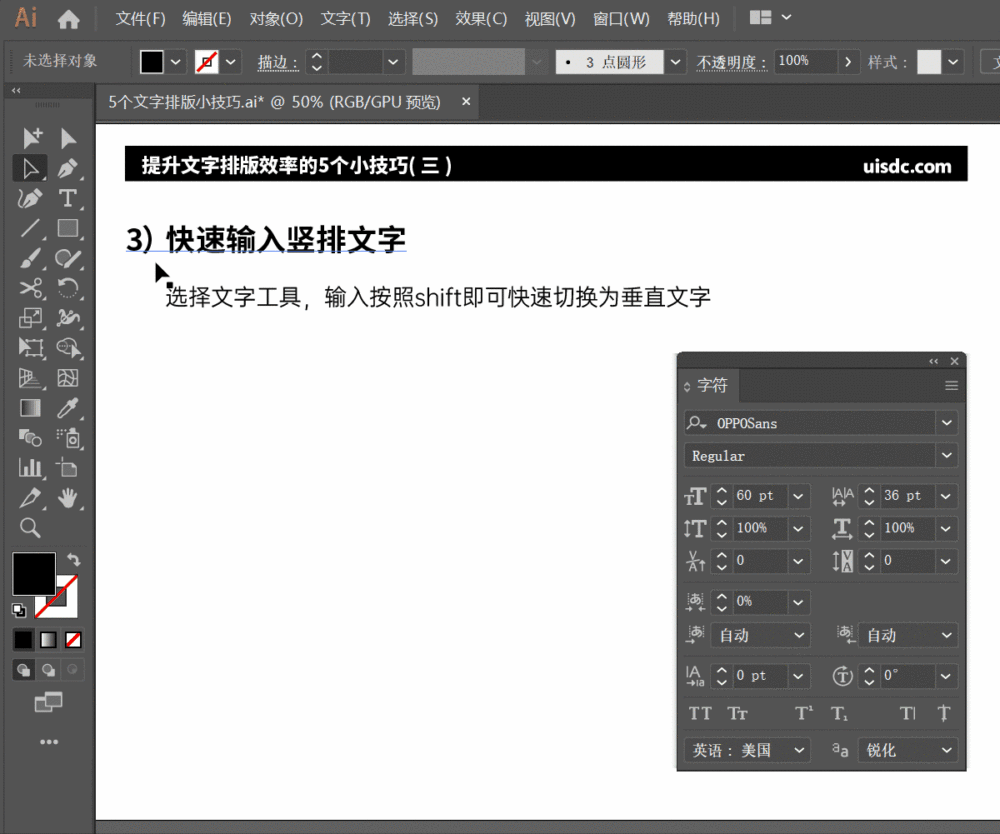Open the 60 pt font size dropdown
Screen dimensions: 1000x834
click(x=798, y=496)
